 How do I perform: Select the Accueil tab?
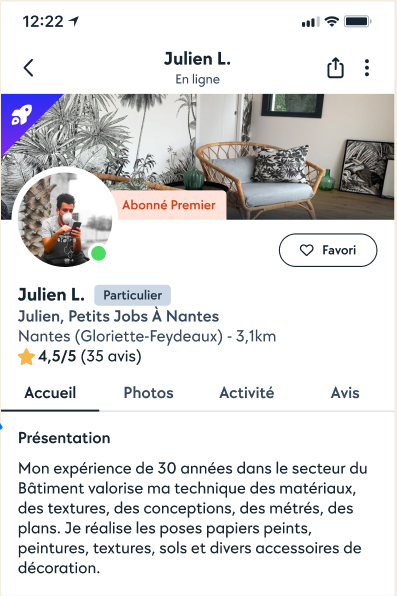coord(50,393)
